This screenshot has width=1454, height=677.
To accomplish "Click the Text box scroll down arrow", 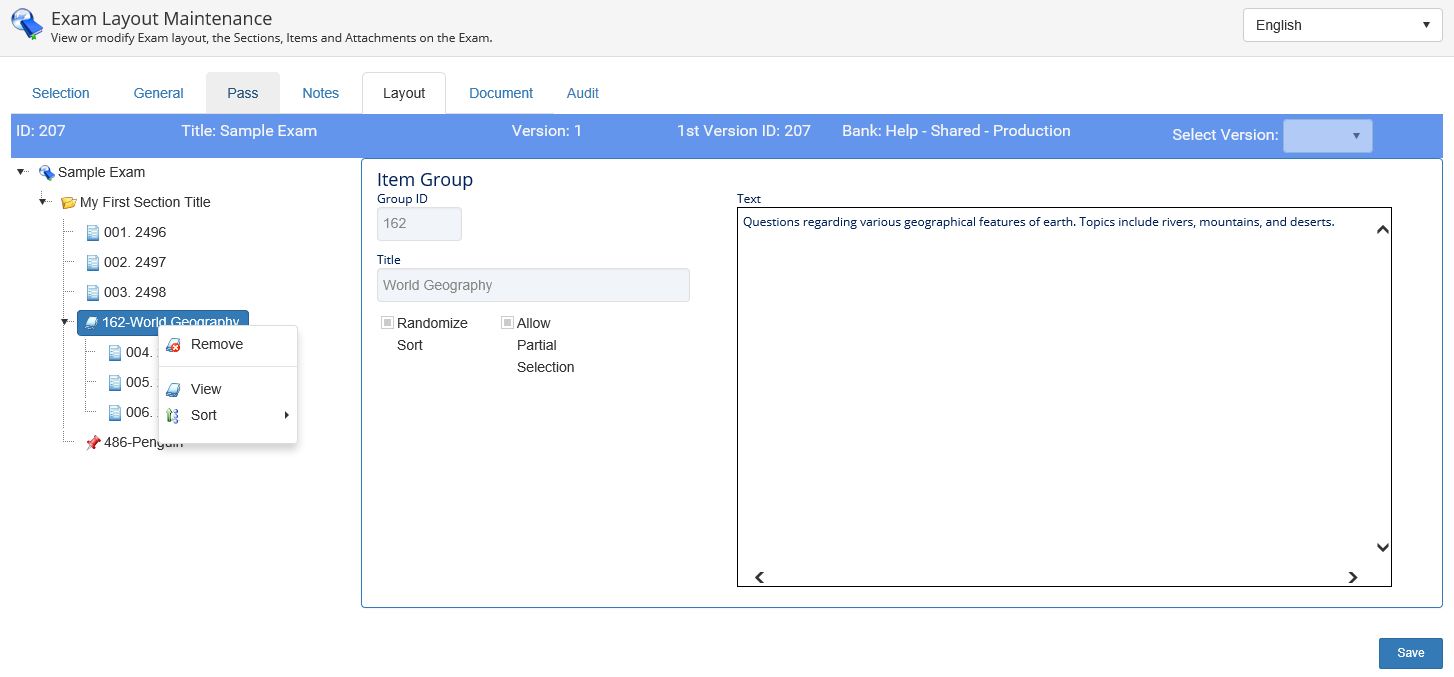I will [x=1382, y=547].
